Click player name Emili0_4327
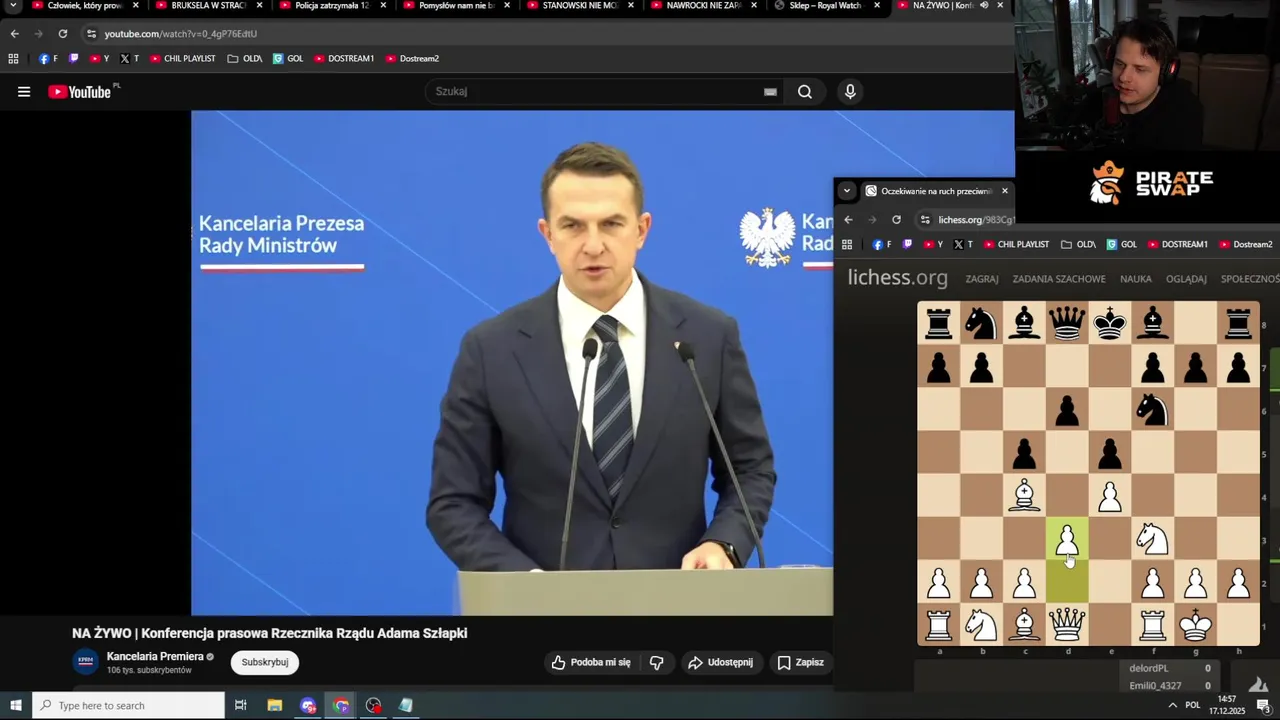This screenshot has width=1280, height=720. [x=1155, y=686]
